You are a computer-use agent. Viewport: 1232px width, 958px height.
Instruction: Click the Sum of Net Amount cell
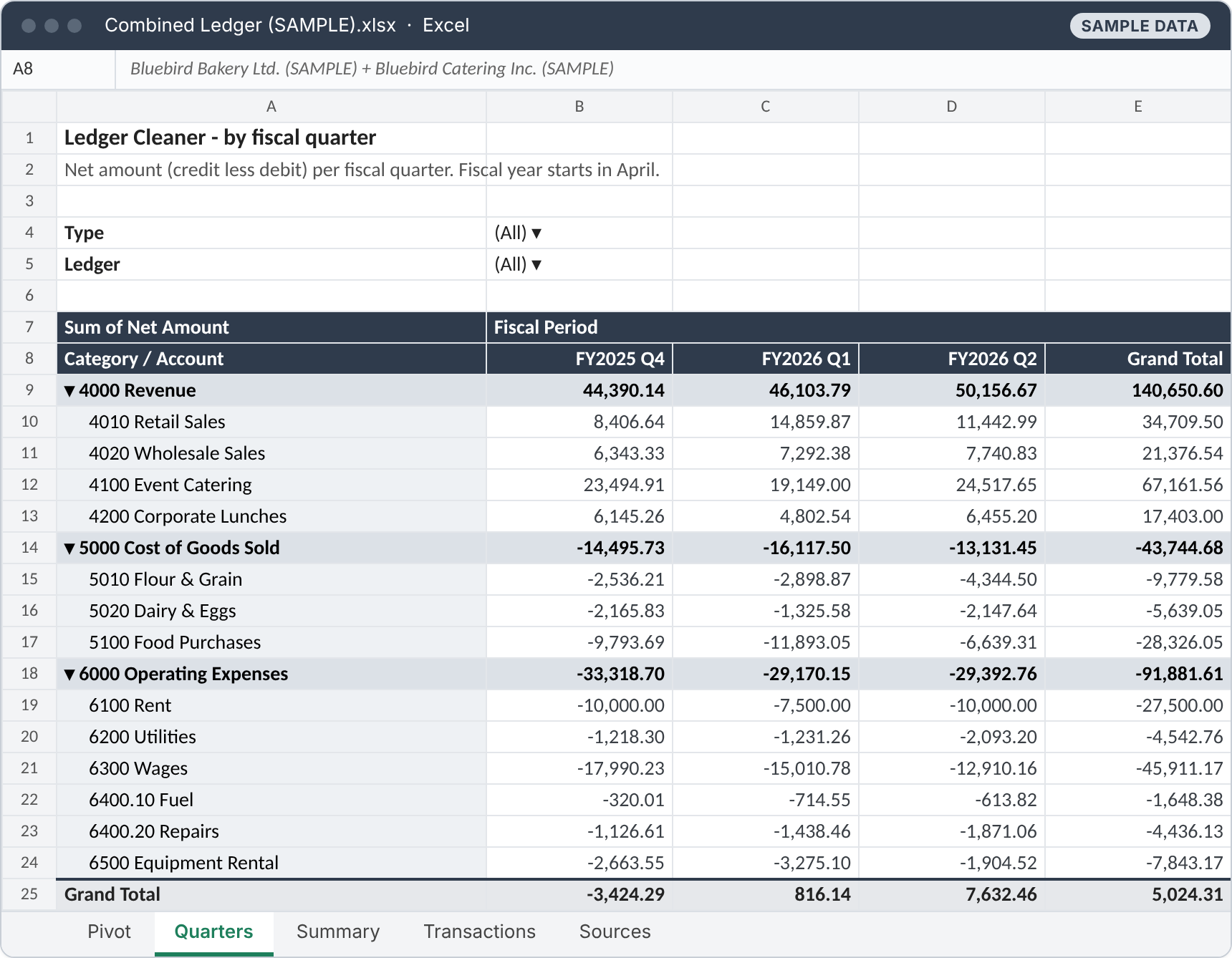click(x=271, y=327)
